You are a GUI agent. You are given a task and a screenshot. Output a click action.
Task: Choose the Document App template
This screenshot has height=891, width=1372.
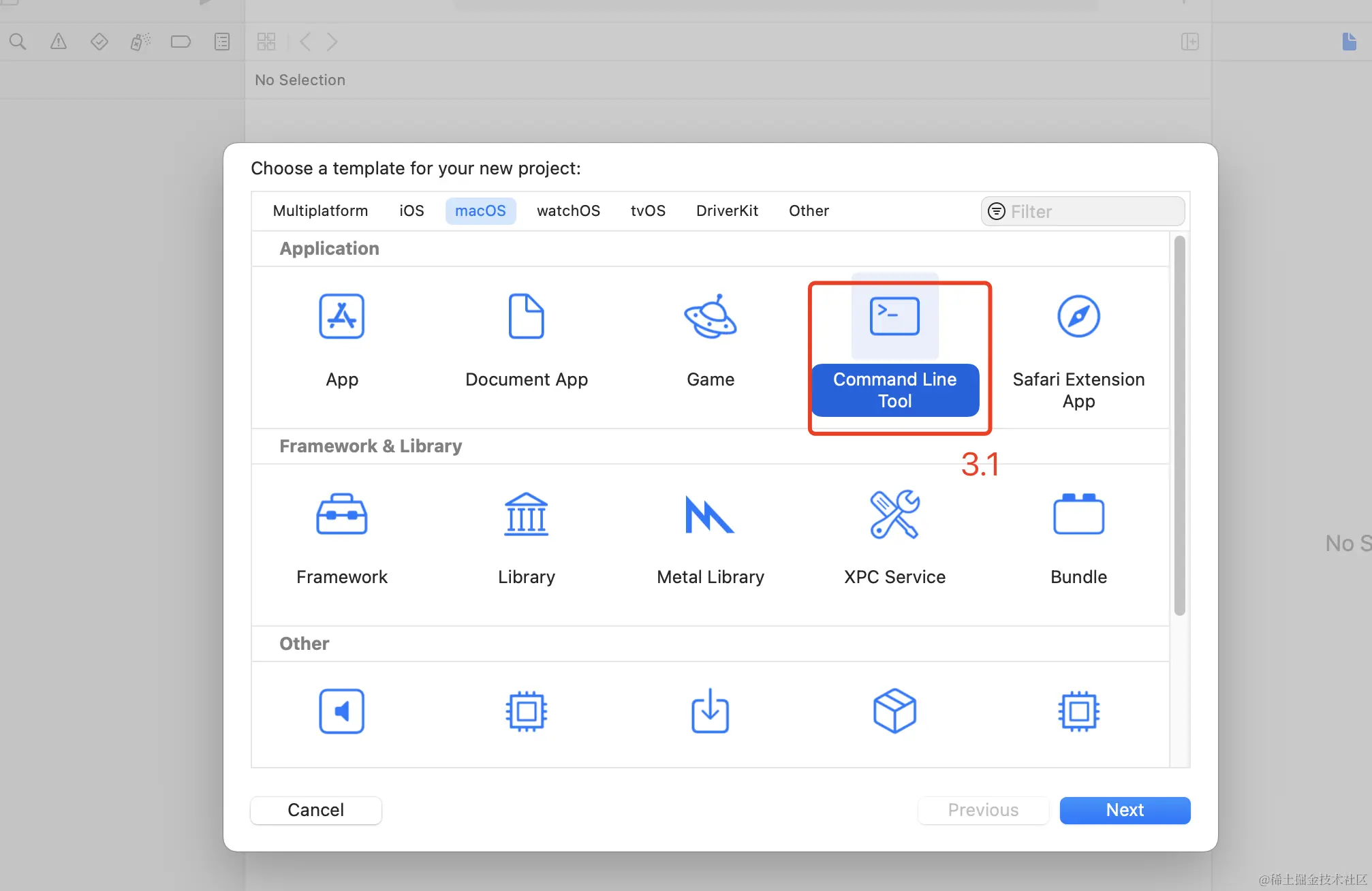526,317
